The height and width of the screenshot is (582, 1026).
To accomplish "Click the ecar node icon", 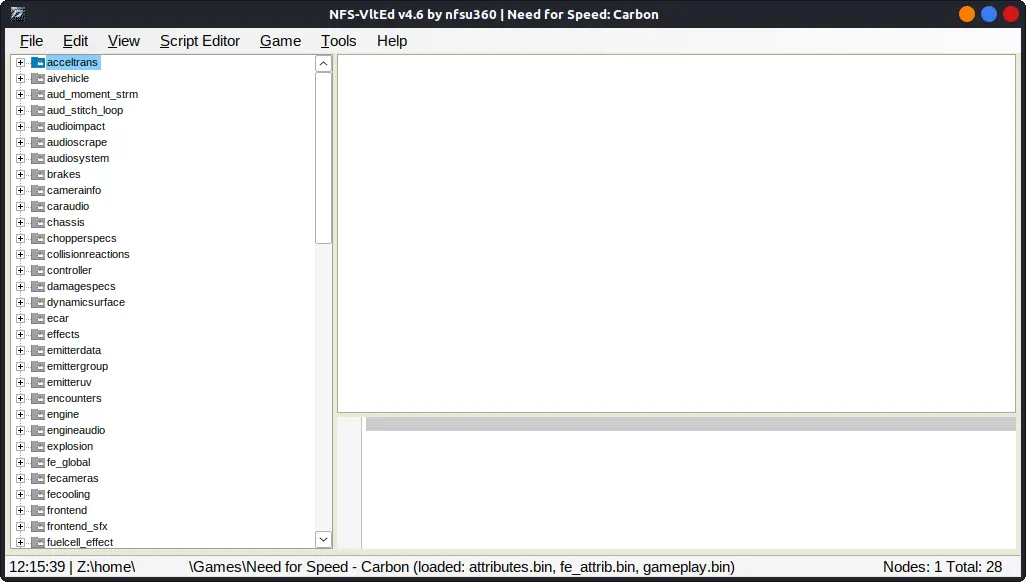I will [x=38, y=318].
